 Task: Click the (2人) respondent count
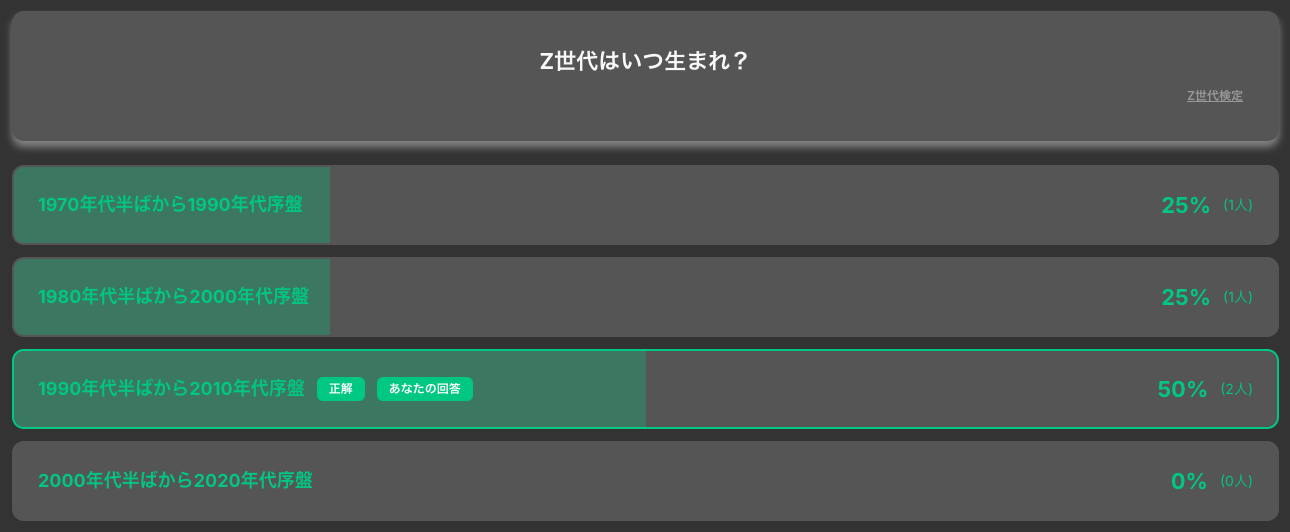click(1236, 389)
